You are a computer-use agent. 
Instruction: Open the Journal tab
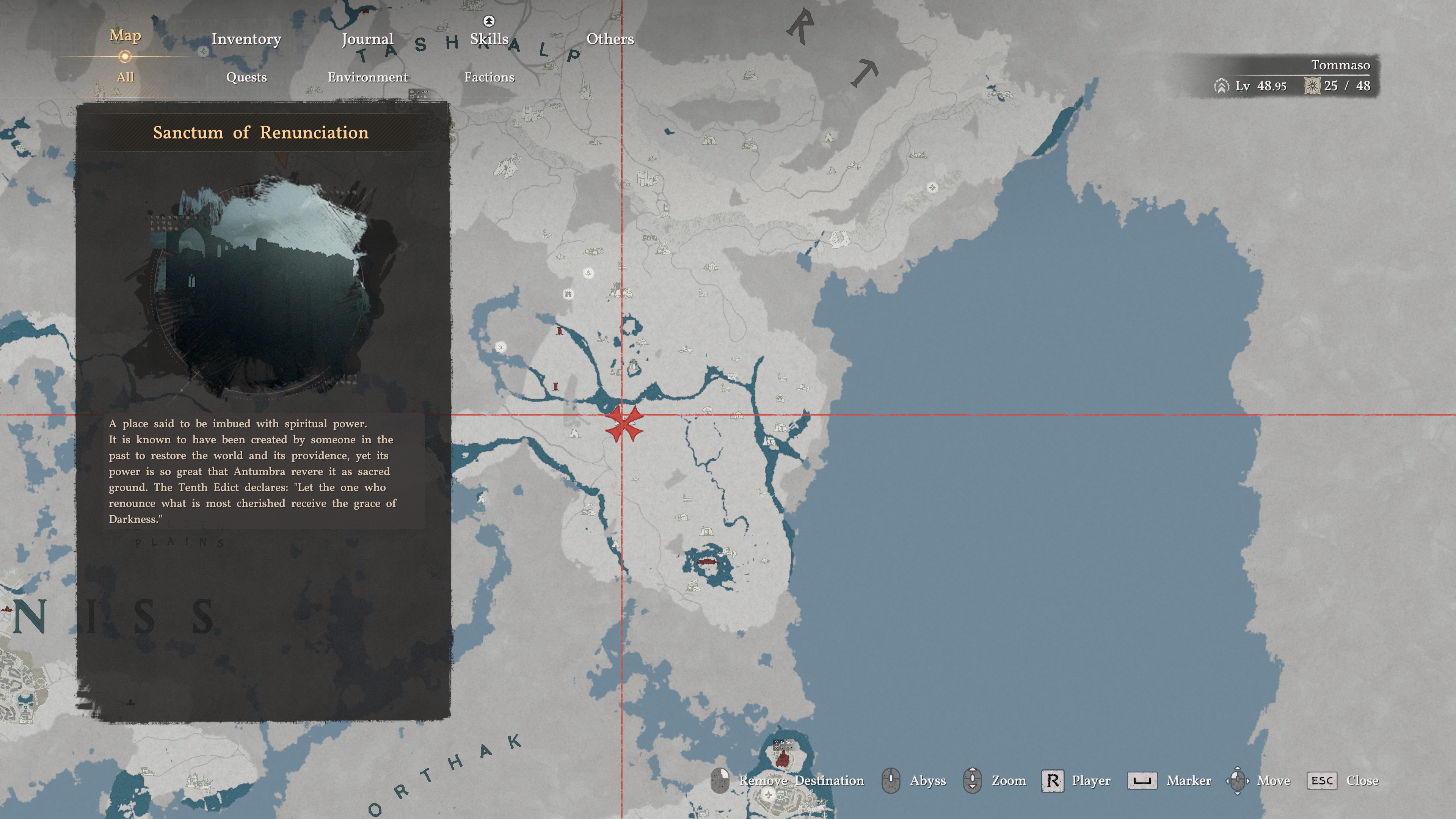click(367, 39)
